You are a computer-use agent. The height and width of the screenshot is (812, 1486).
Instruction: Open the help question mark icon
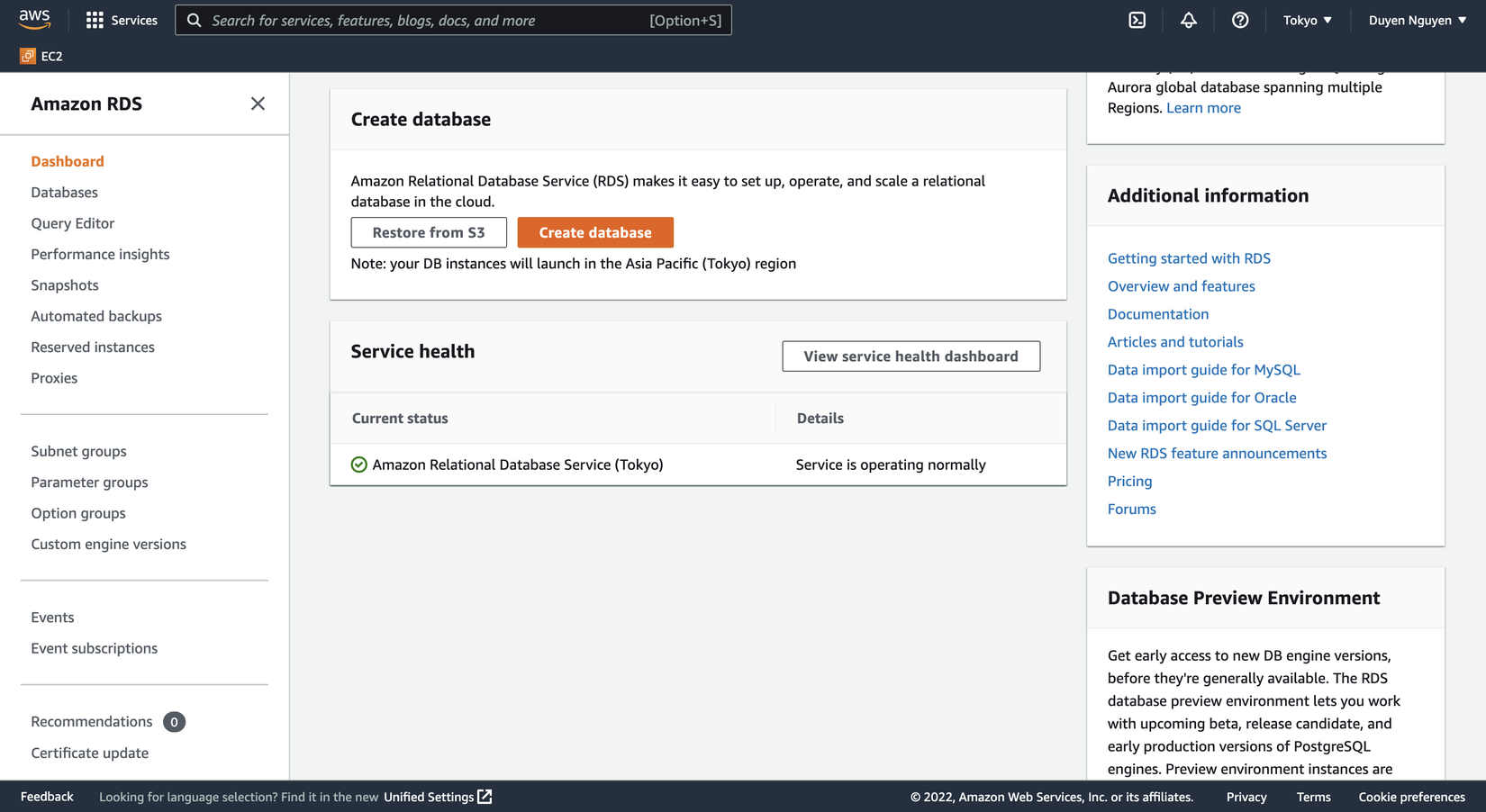(1240, 20)
